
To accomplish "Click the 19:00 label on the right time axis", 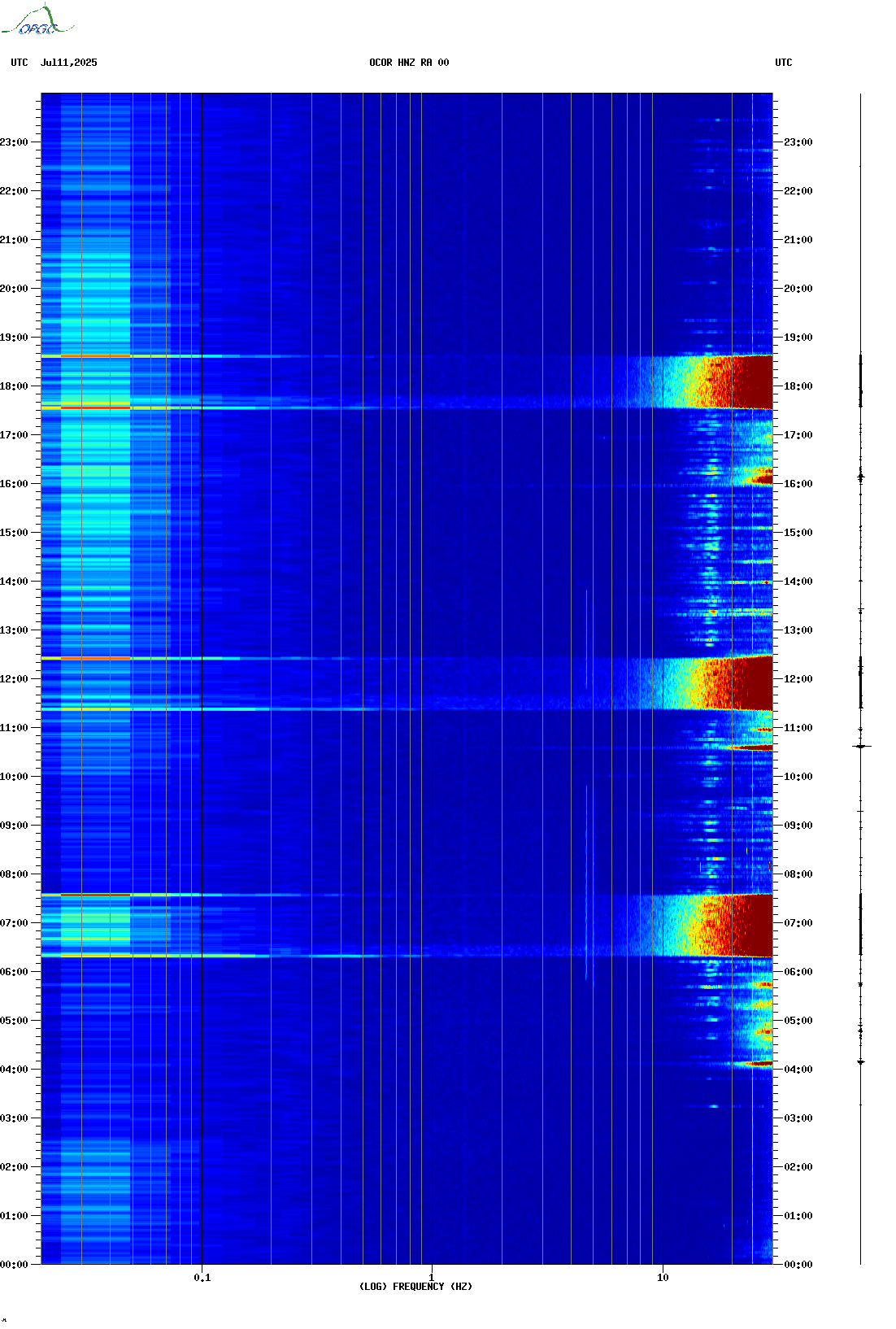I will coord(798,338).
